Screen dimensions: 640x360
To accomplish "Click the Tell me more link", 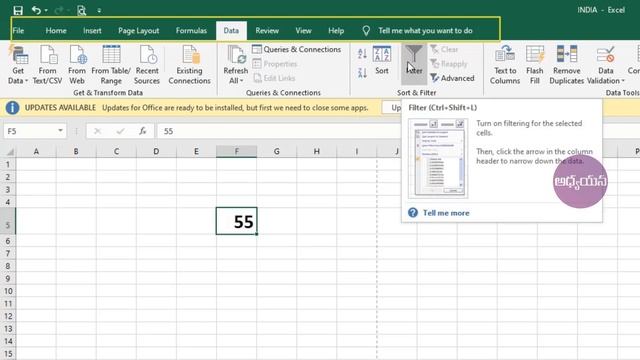I will point(446,213).
